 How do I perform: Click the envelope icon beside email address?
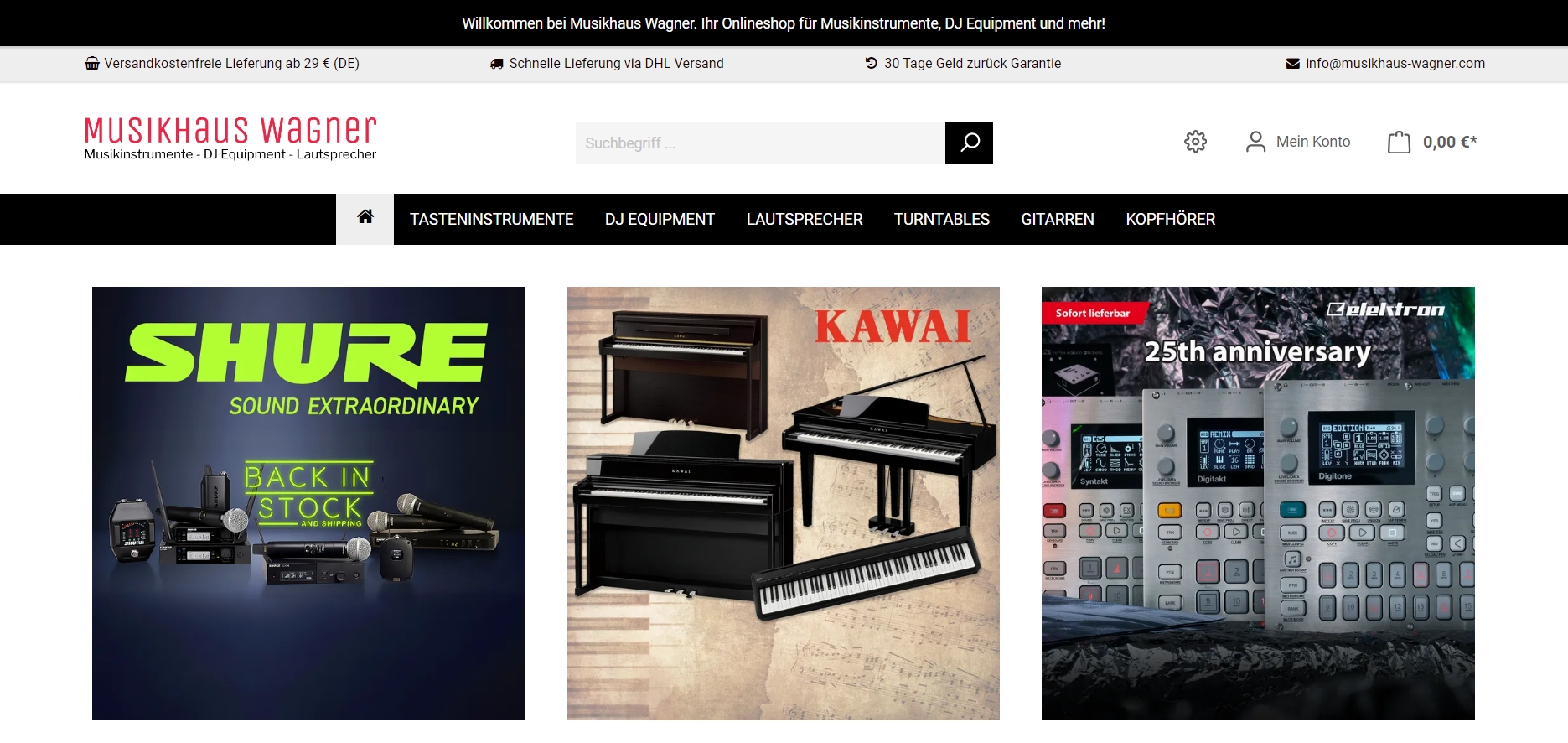[x=1293, y=64]
